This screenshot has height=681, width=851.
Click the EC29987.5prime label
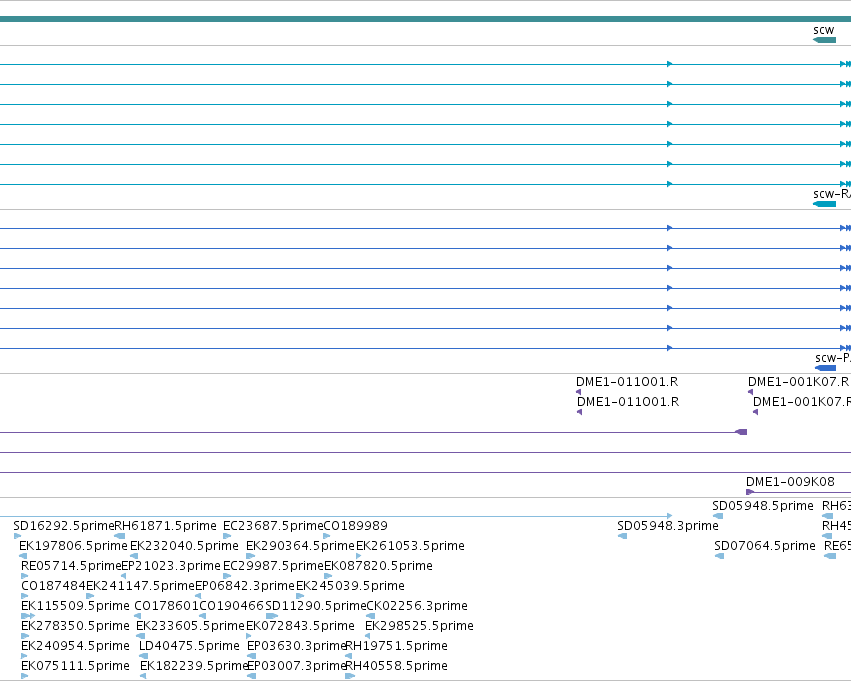point(274,566)
